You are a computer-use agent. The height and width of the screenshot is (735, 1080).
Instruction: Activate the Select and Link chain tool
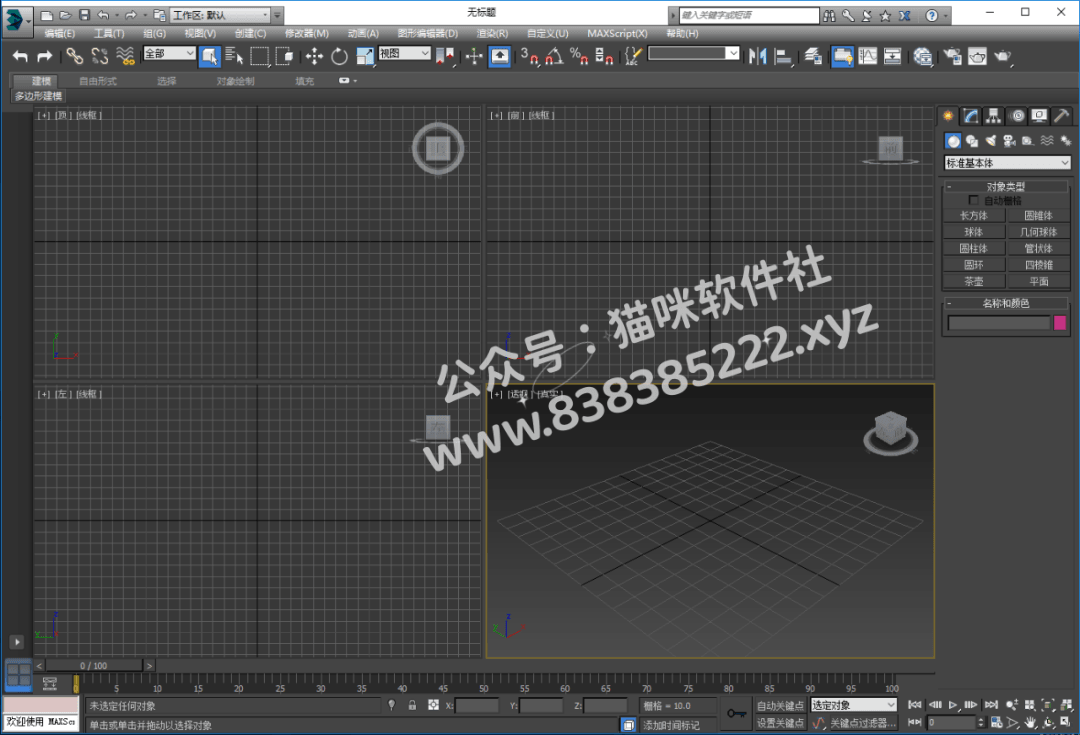(74, 56)
